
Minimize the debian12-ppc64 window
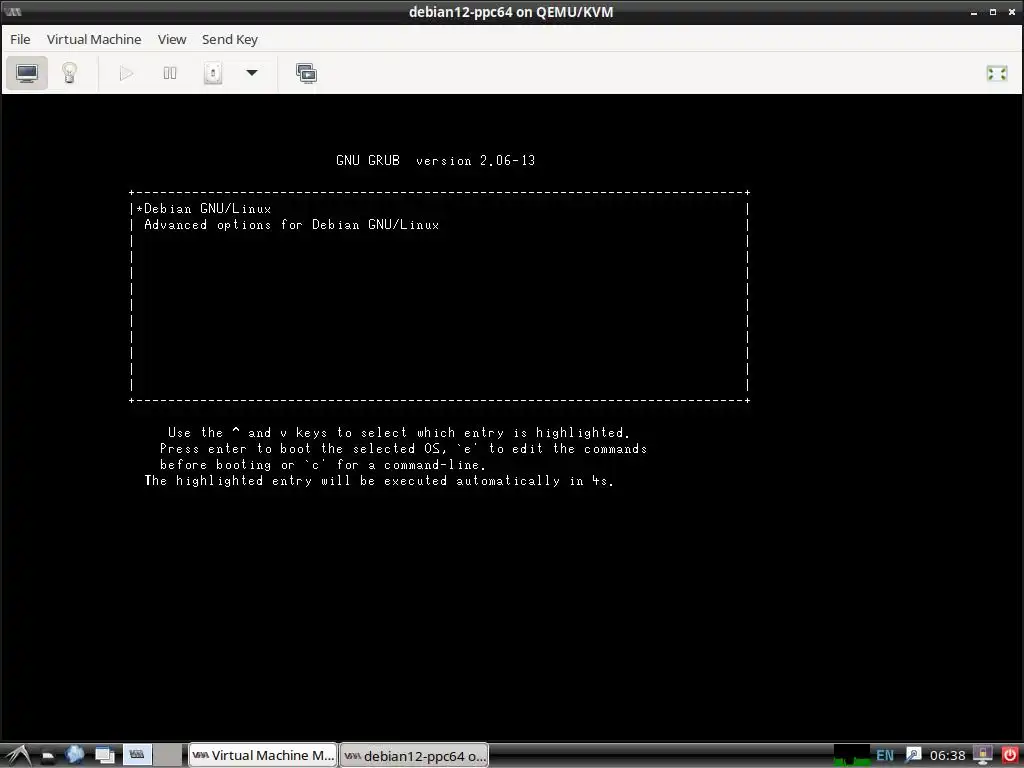974,12
